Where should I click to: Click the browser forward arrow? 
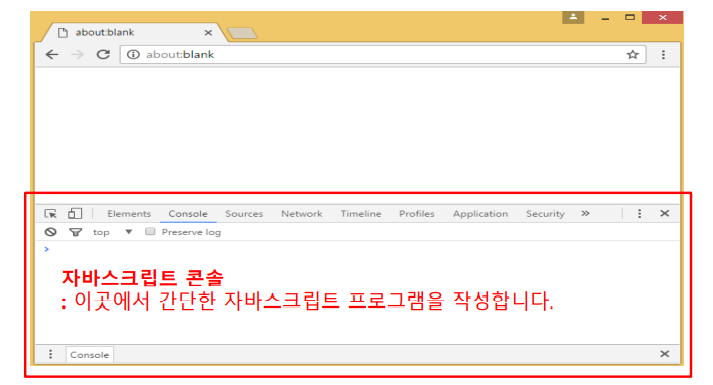[78, 55]
